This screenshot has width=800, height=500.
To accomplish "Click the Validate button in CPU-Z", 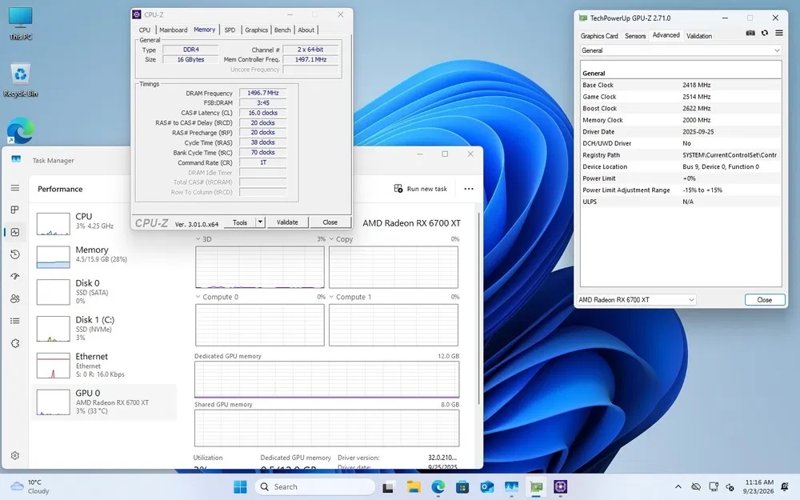I will (287, 222).
